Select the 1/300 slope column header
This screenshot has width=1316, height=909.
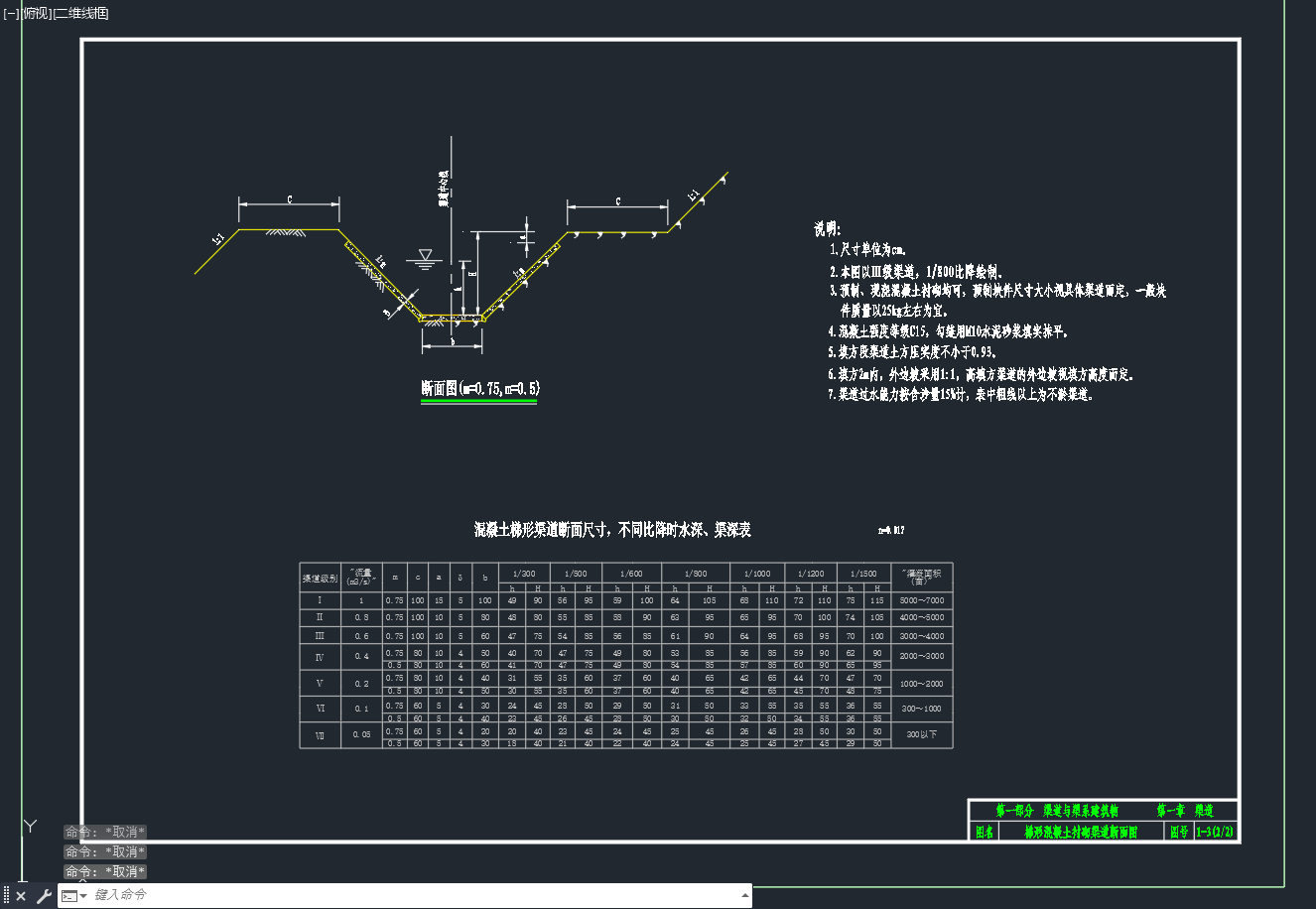[x=524, y=574]
